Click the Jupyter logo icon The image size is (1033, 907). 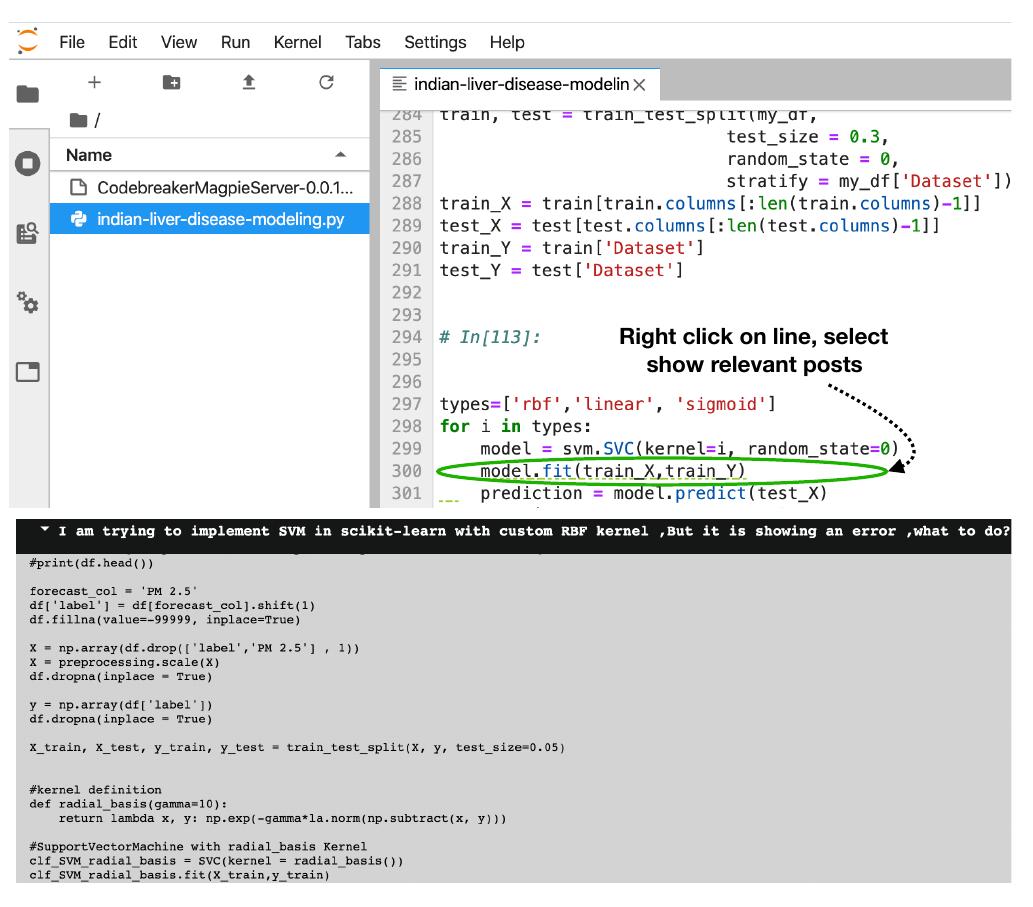pos(28,41)
